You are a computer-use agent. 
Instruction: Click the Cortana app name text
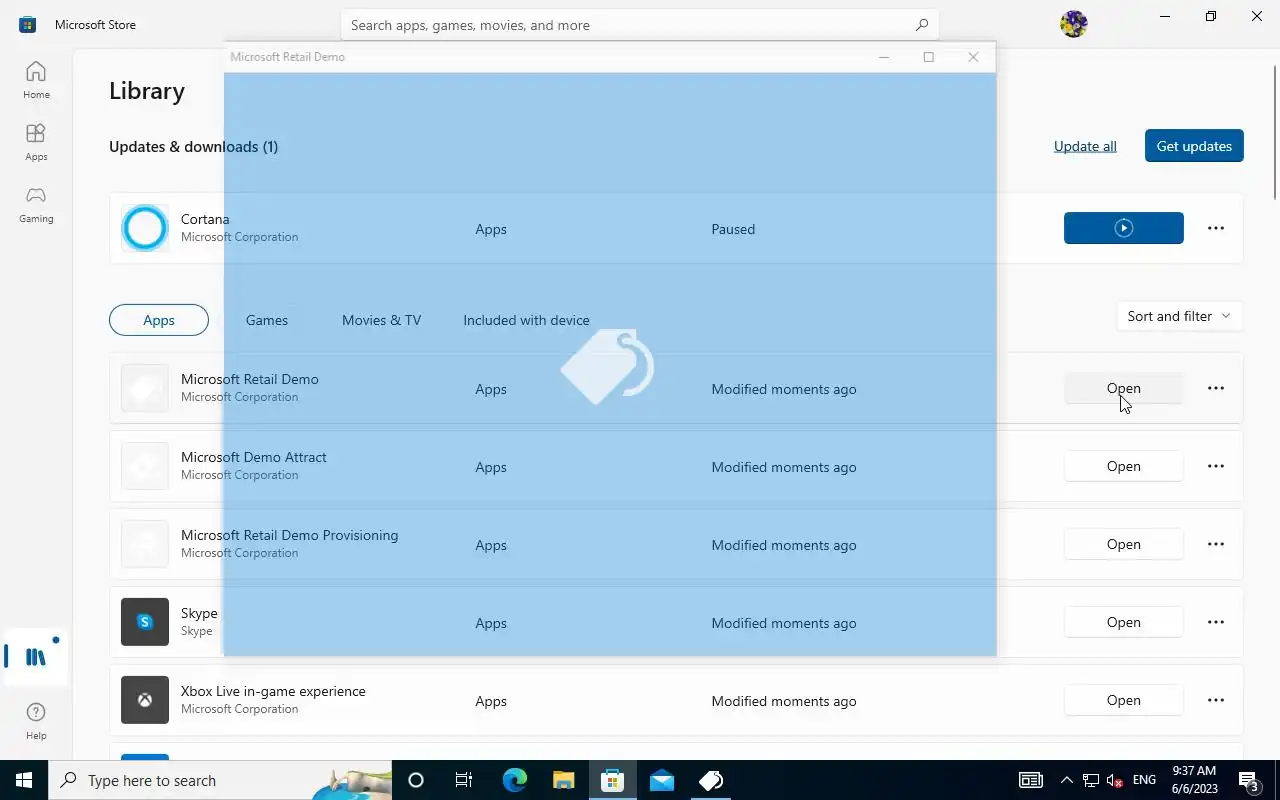(x=205, y=219)
